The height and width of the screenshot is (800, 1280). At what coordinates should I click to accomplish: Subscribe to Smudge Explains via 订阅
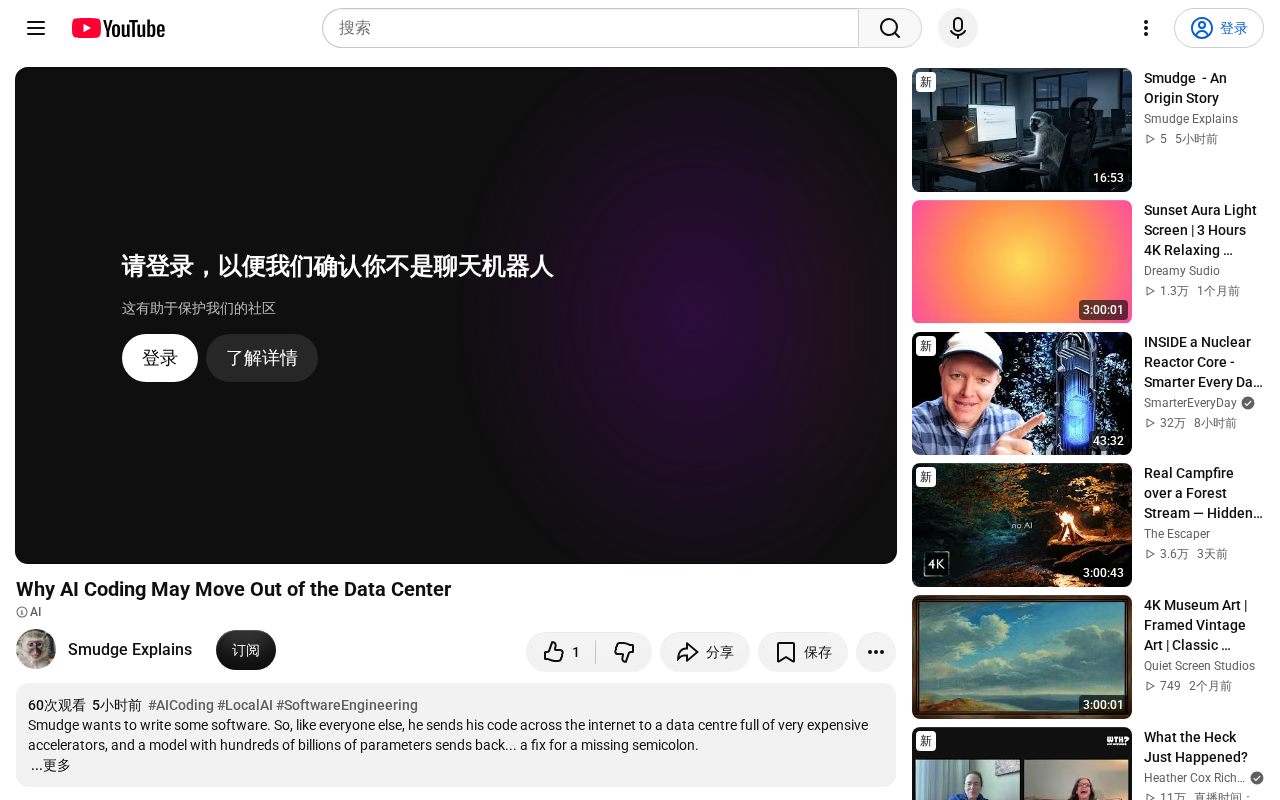point(246,650)
